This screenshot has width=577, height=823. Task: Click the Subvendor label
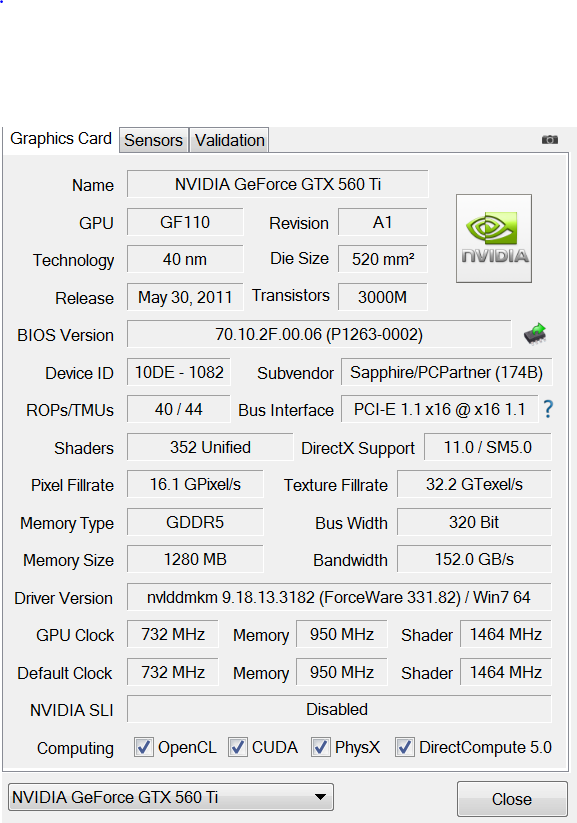[295, 373]
